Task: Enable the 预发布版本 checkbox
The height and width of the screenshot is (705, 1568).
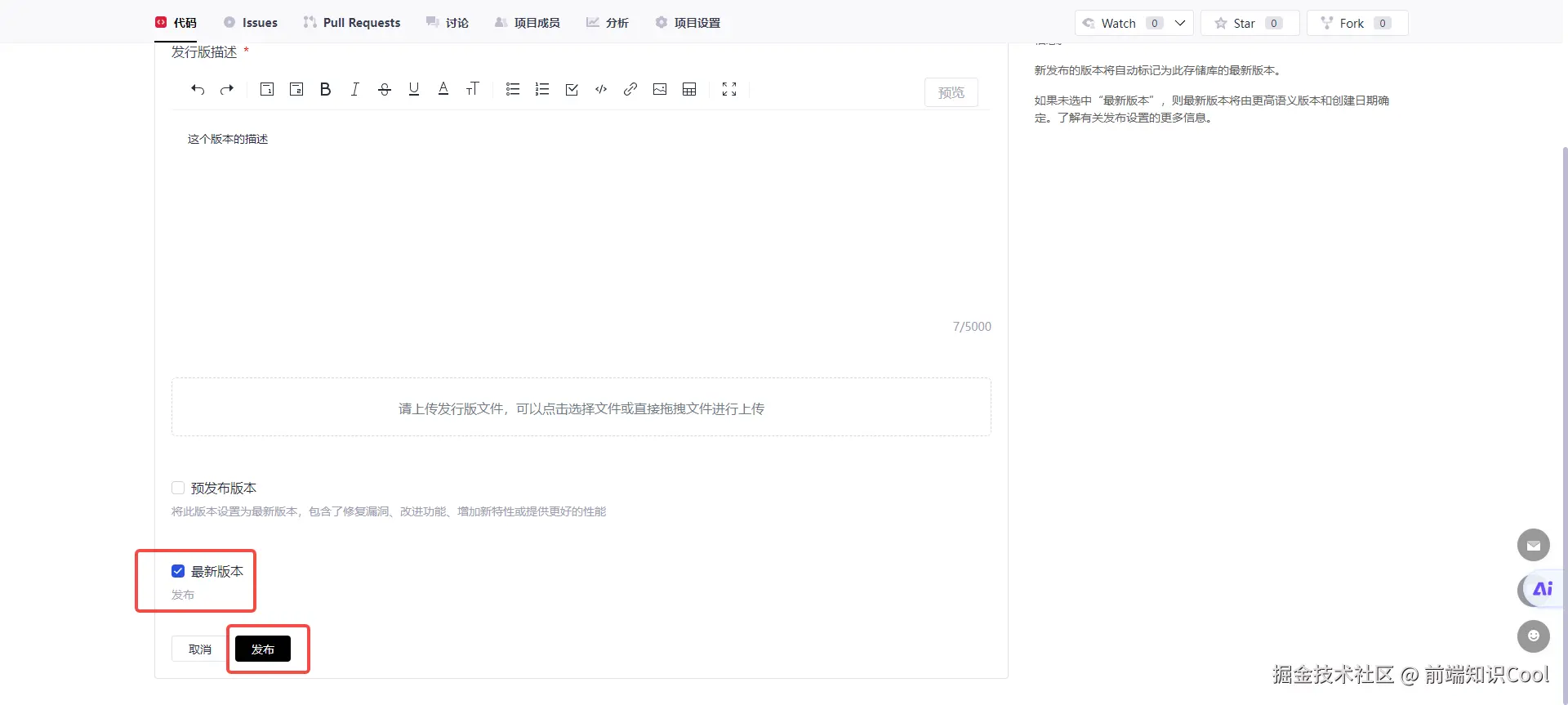Action: [x=178, y=489]
